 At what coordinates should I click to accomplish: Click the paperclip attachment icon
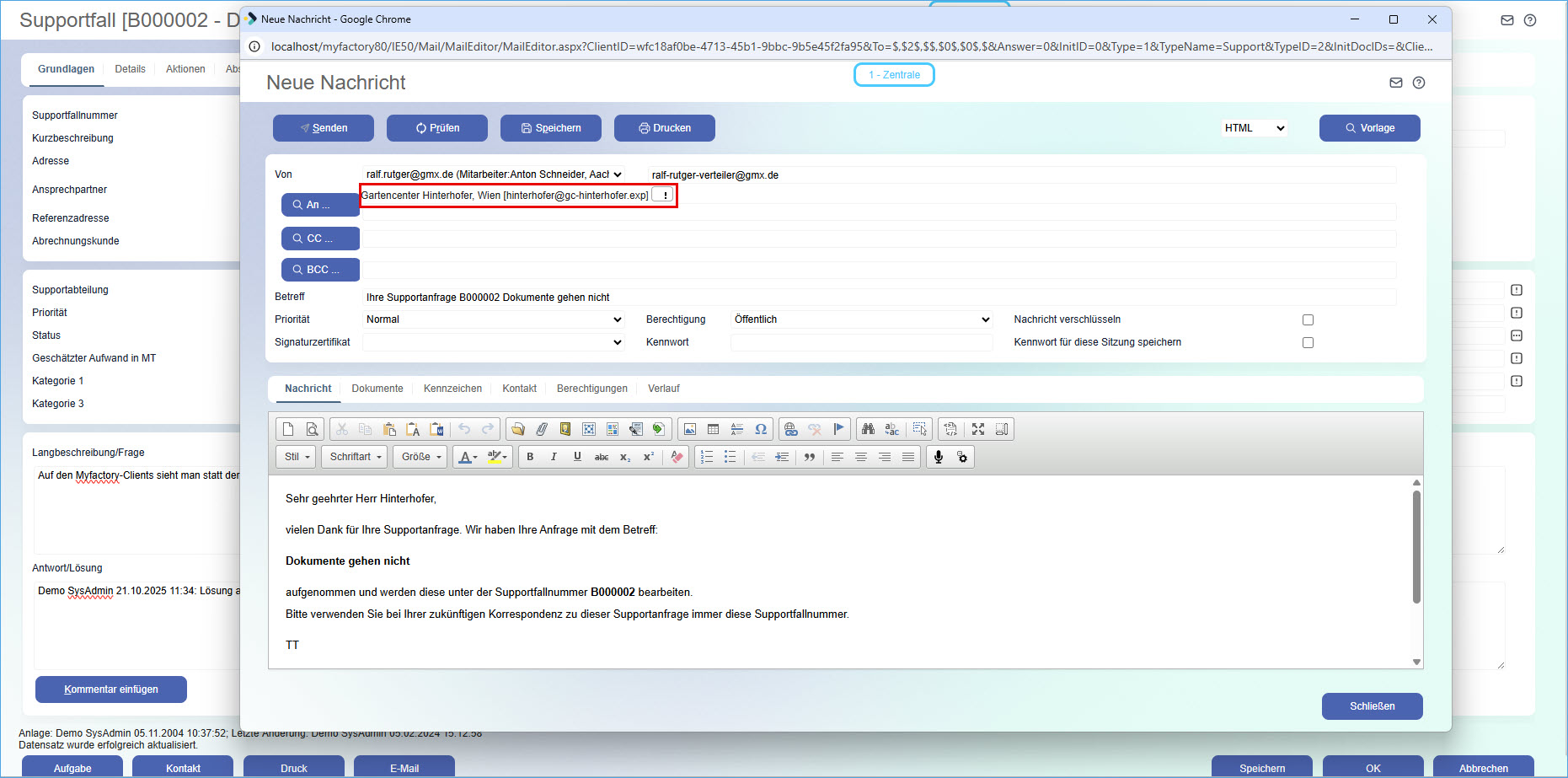pyautogui.click(x=542, y=429)
